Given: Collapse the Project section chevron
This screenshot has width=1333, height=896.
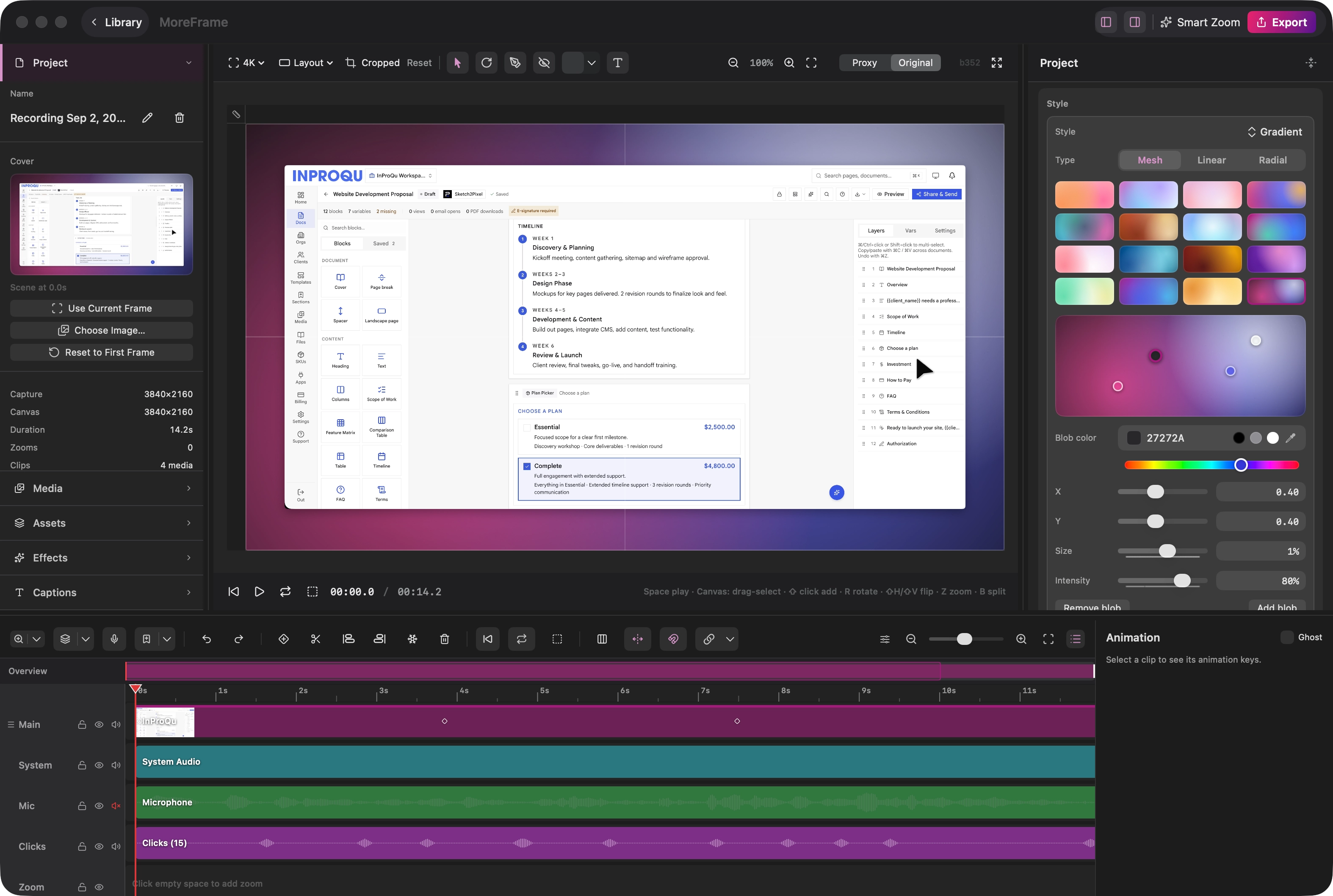Looking at the screenshot, I should coord(188,63).
